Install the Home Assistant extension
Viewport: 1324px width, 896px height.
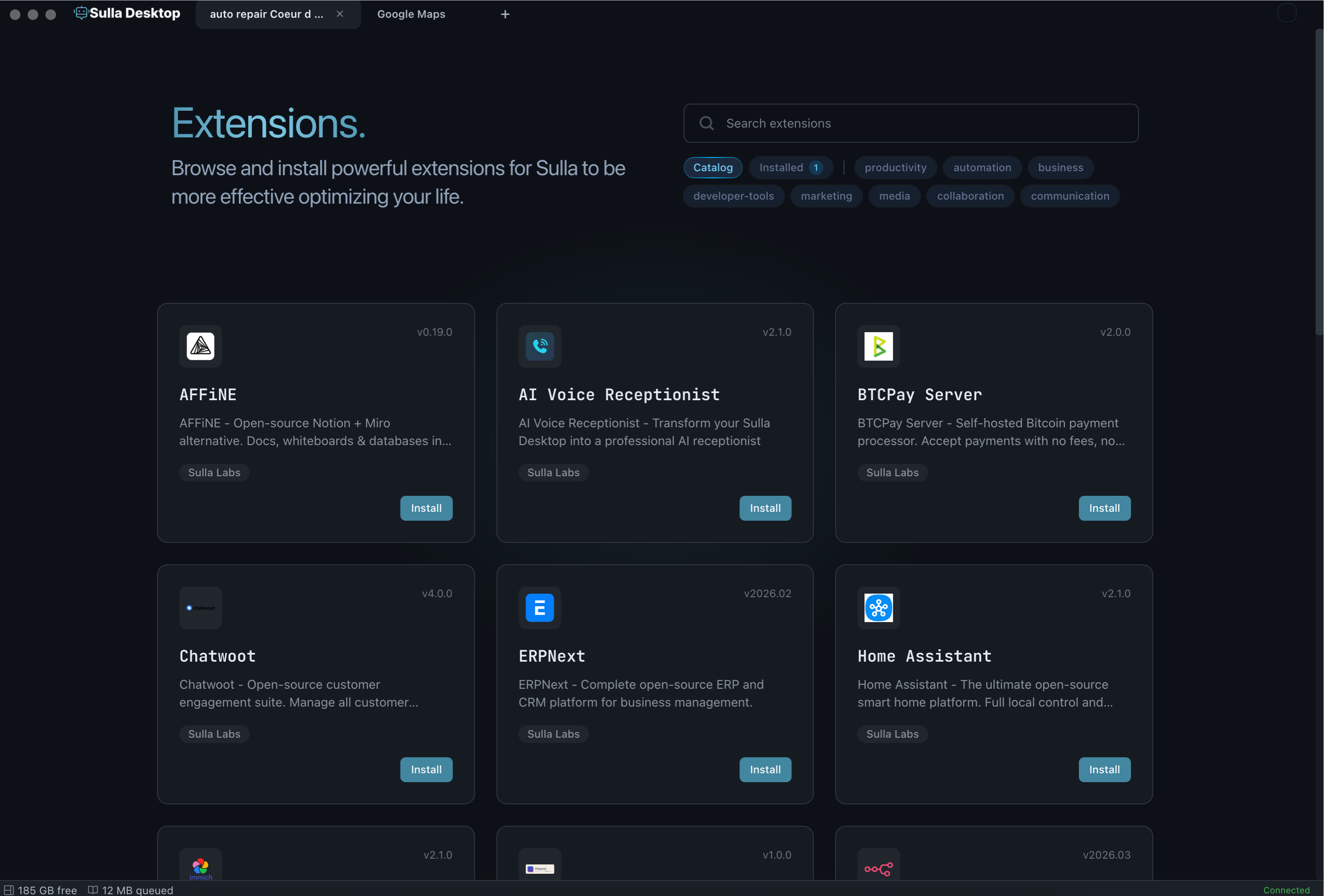click(x=1104, y=769)
